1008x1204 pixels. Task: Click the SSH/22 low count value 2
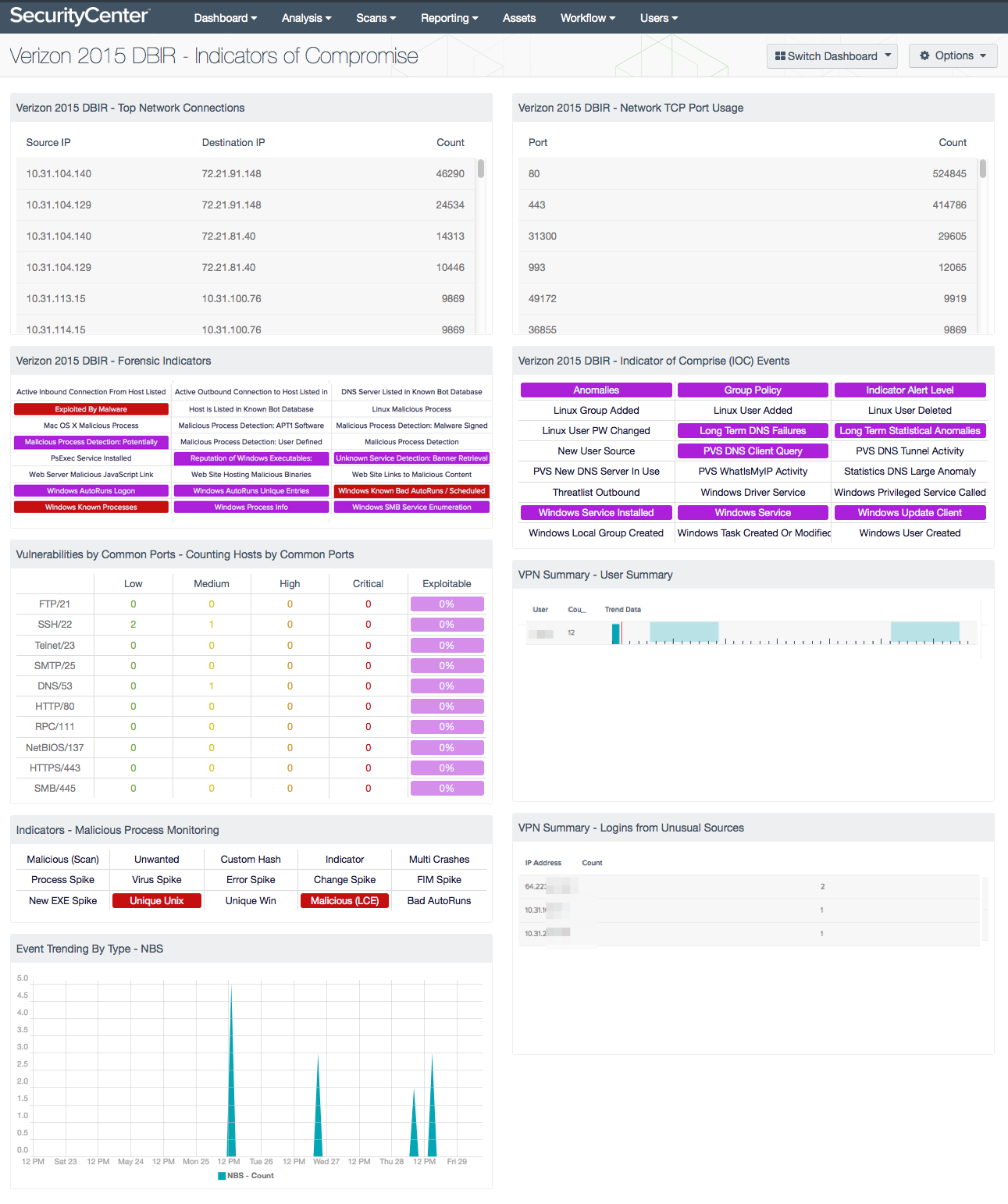134,625
